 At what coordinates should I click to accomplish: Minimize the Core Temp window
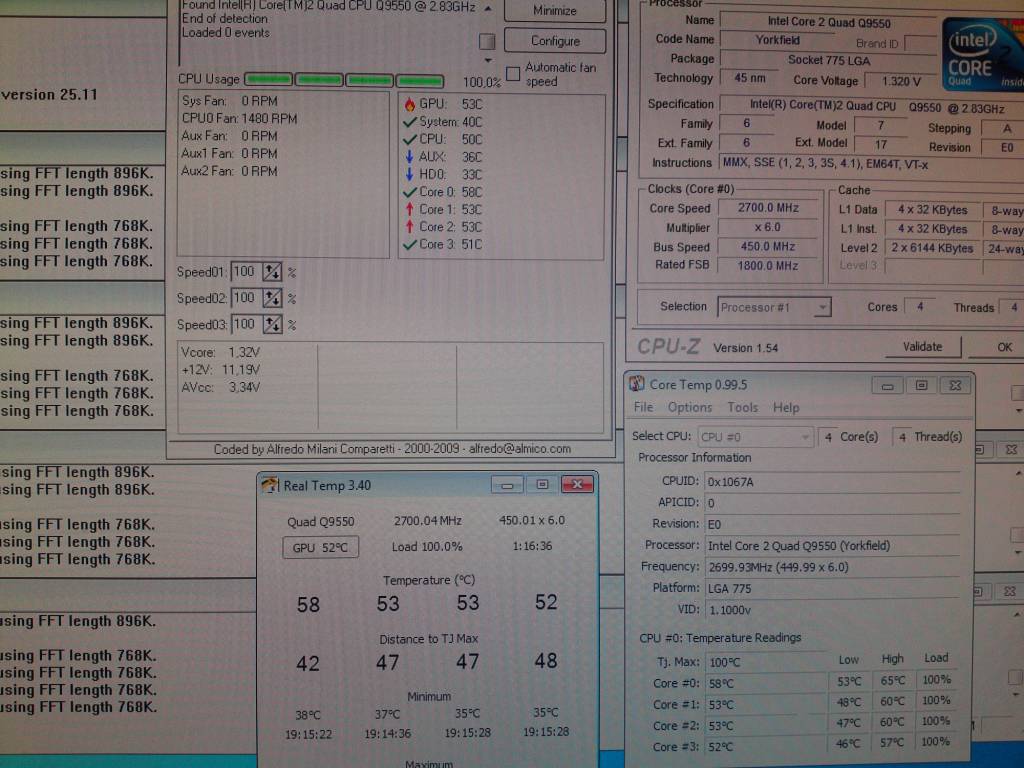click(x=887, y=385)
